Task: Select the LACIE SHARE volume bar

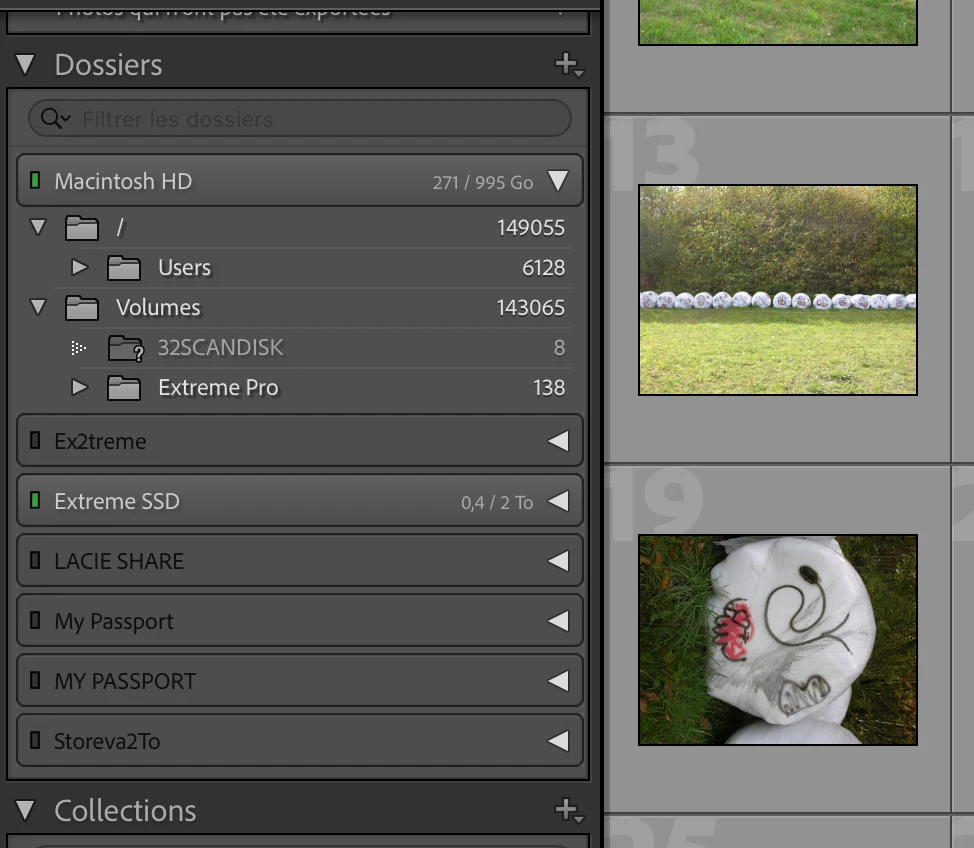Action: [x=299, y=560]
